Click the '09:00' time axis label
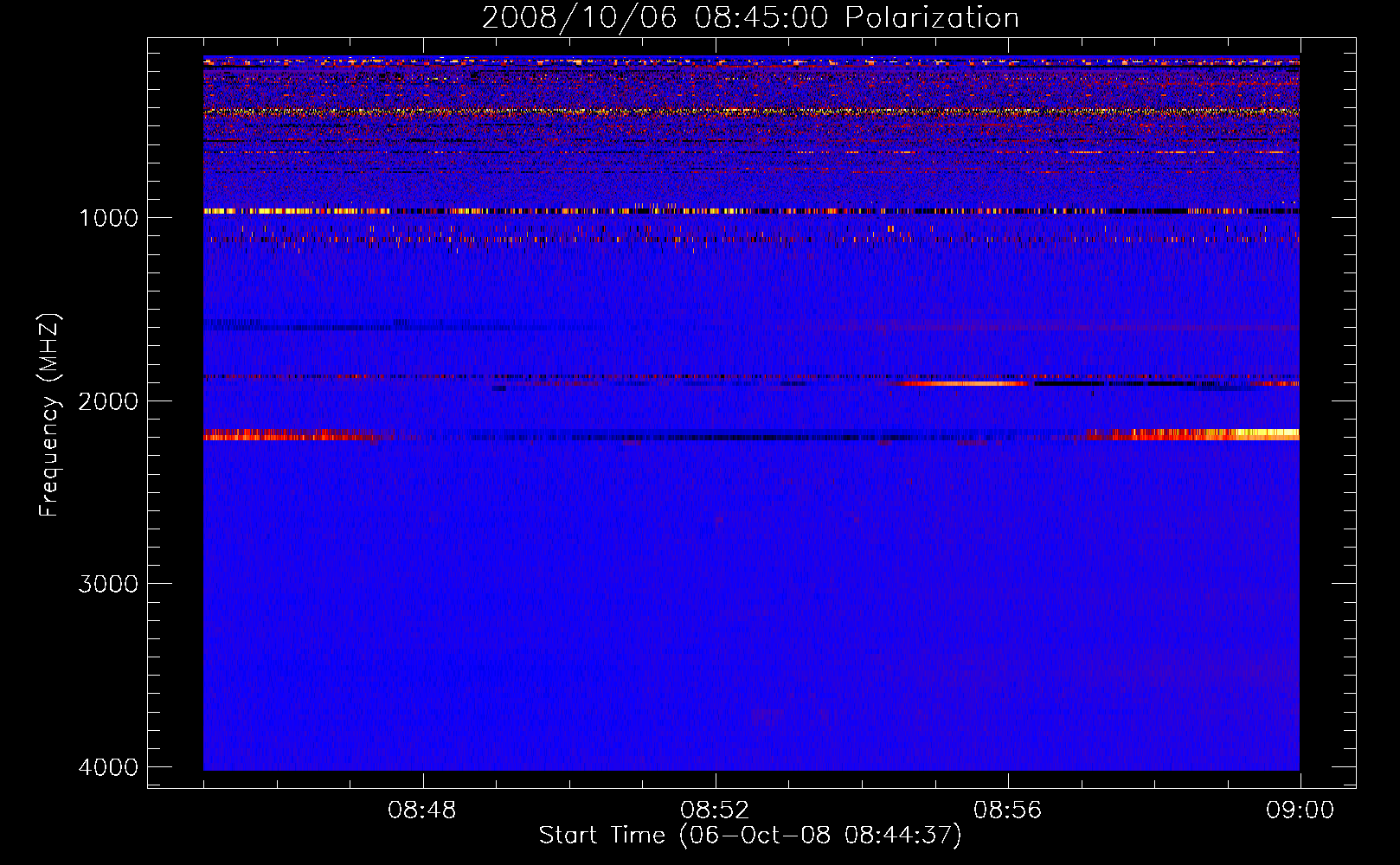Screen dimensions: 1400x865 [x=1300, y=811]
